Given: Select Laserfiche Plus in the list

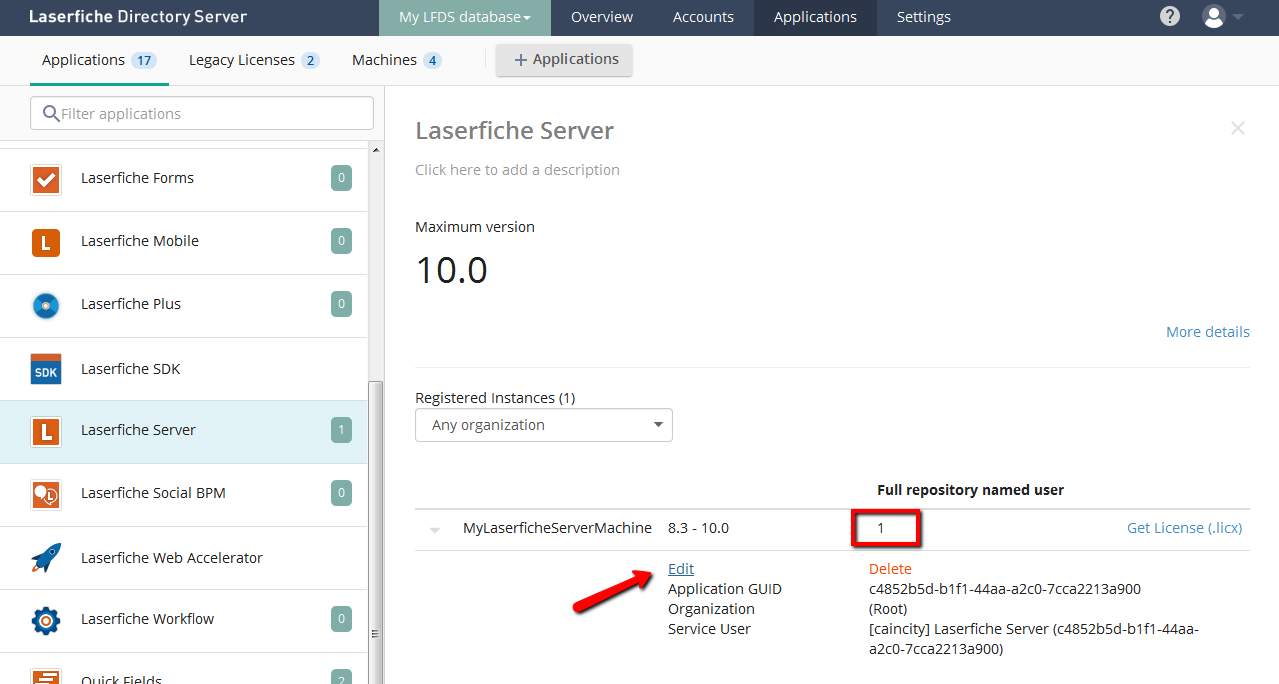Looking at the screenshot, I should click(184, 306).
